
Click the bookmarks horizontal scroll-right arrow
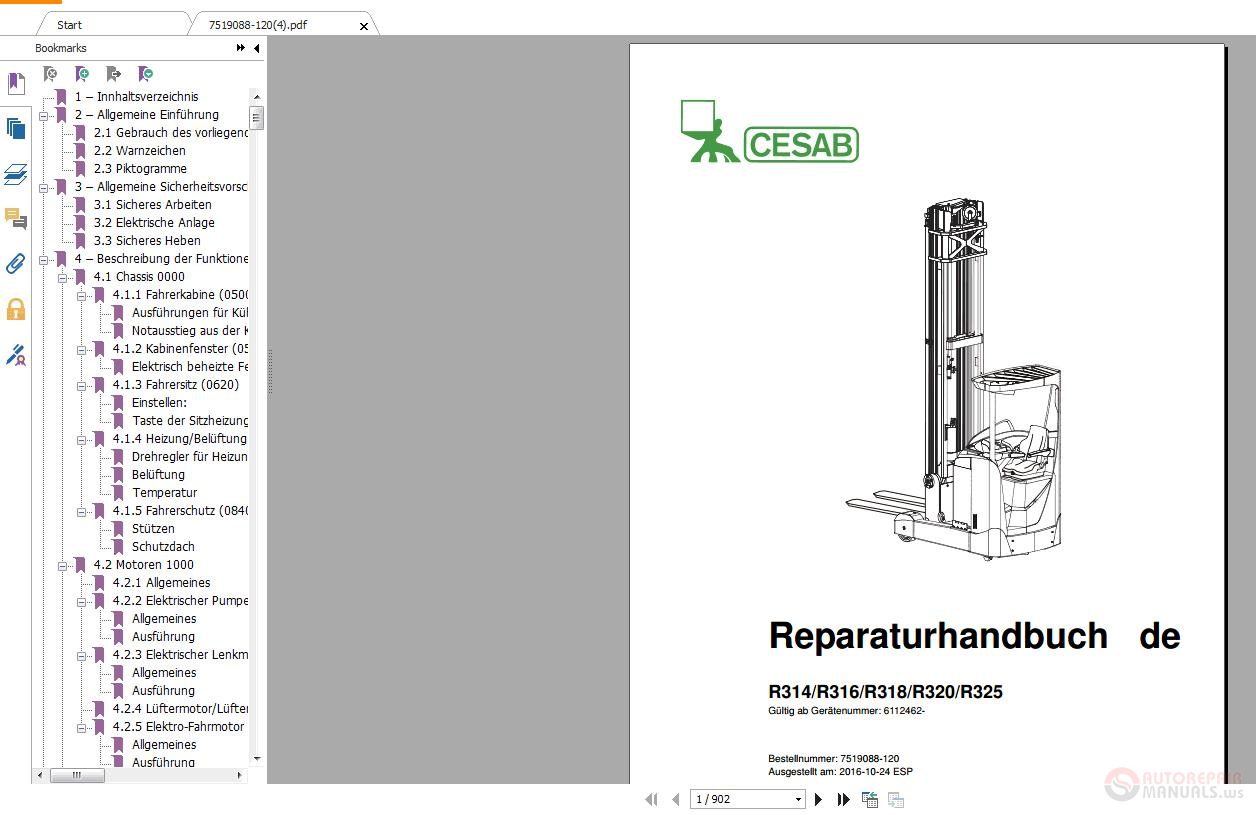[x=240, y=775]
